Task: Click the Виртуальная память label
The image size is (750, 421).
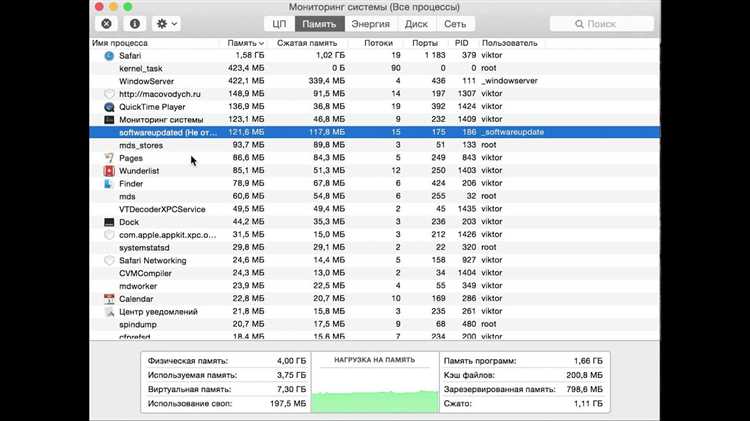Action: (x=189, y=389)
